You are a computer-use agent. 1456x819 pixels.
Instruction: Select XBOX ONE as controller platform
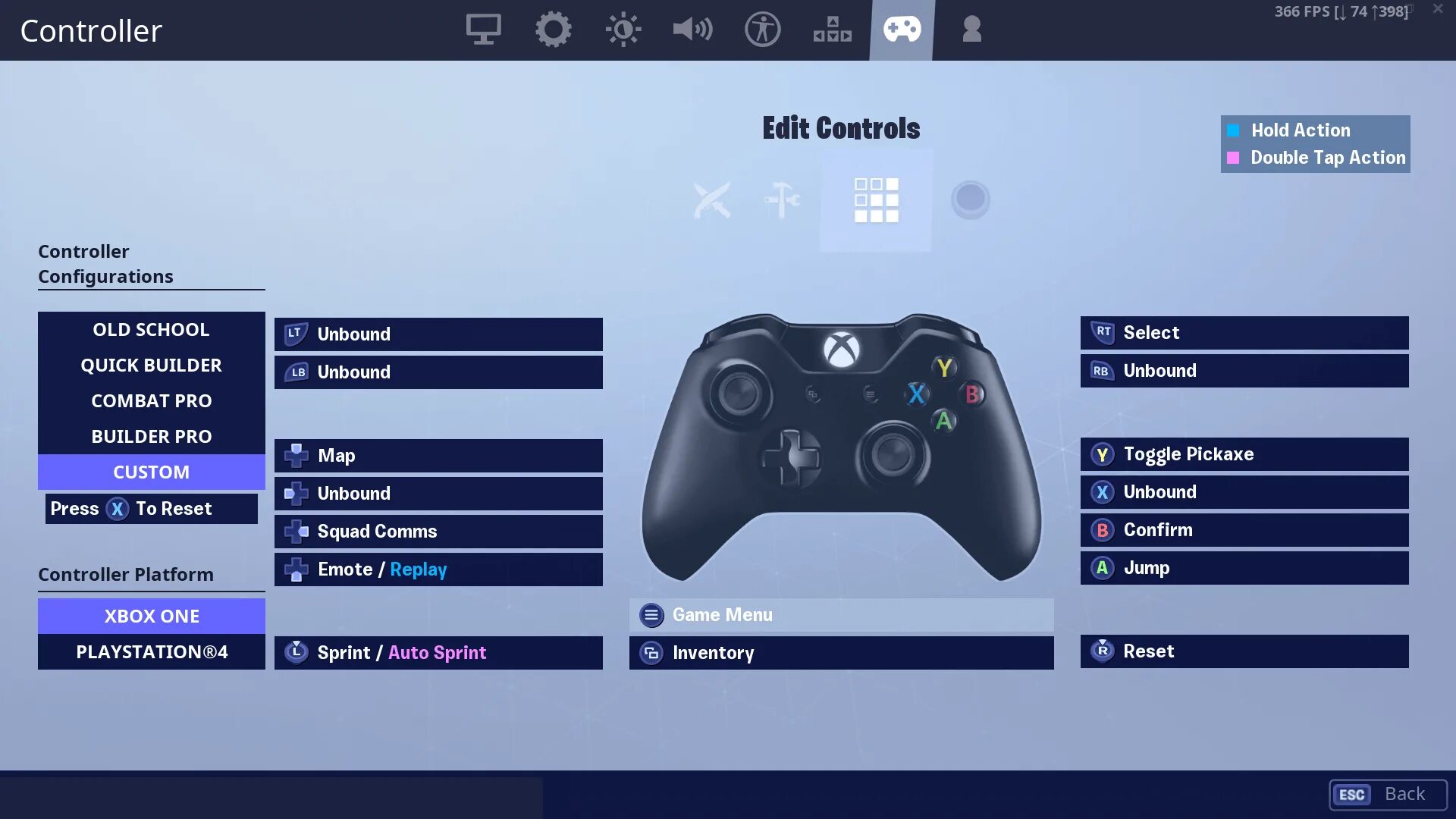click(151, 615)
